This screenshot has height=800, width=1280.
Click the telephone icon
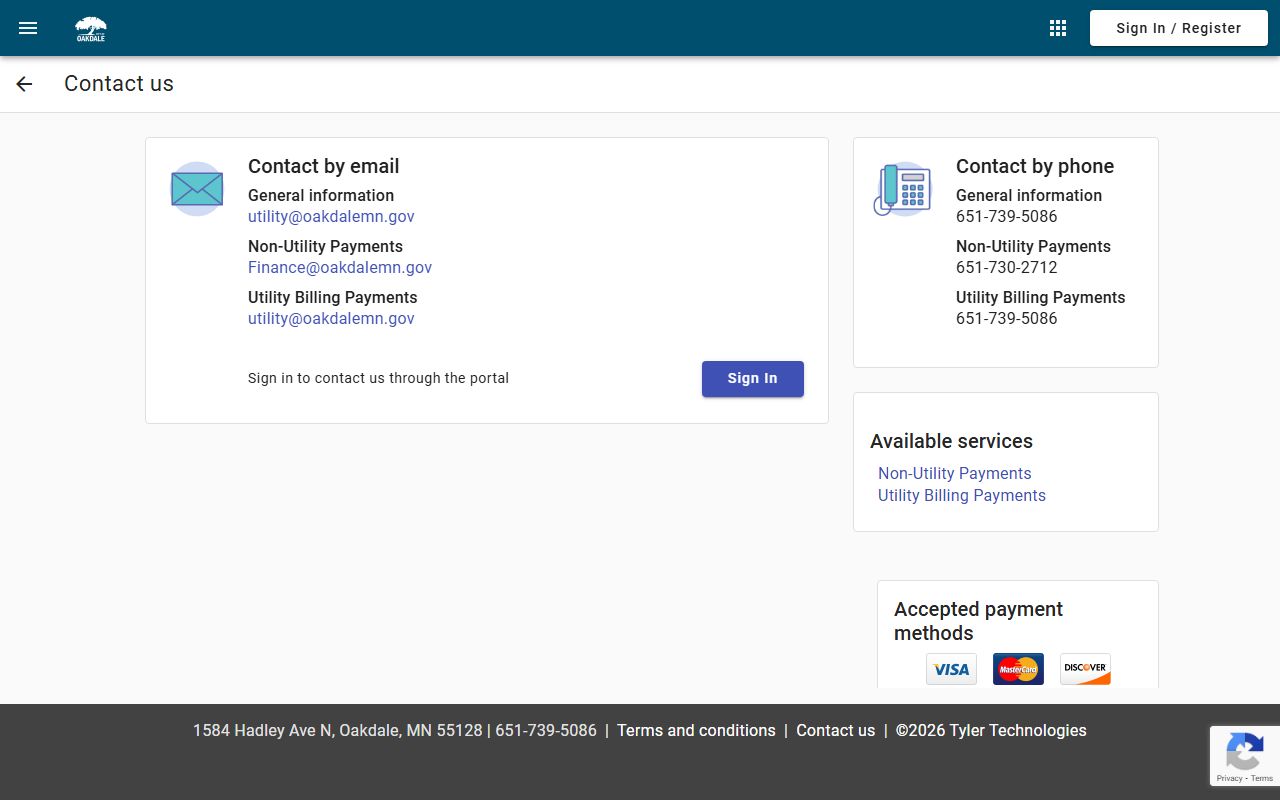[903, 189]
